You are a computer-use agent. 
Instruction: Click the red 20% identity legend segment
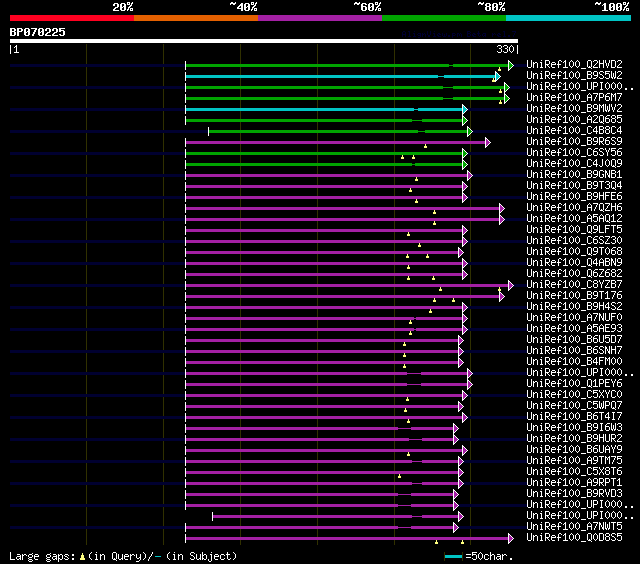click(x=72, y=18)
